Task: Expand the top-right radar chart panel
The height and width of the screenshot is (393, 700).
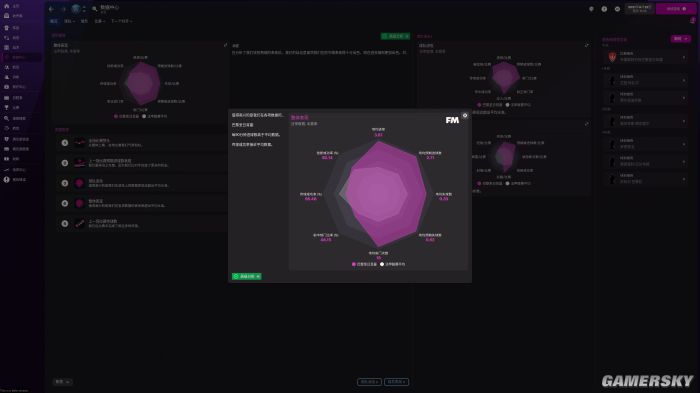Action: [x=586, y=45]
